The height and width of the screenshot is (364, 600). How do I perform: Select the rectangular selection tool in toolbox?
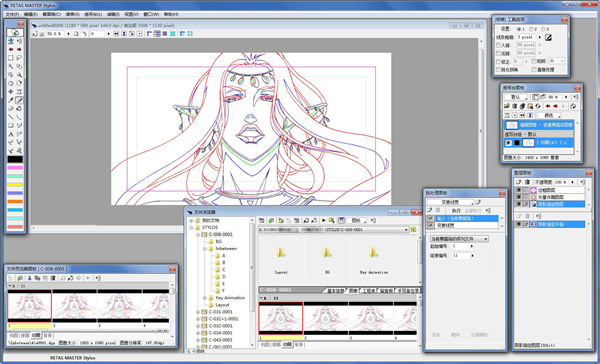pyautogui.click(x=11, y=58)
